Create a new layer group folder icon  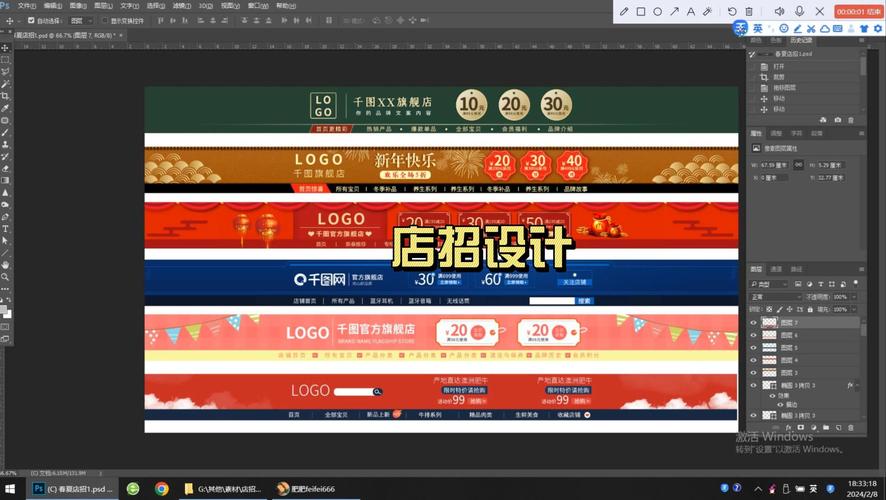(826, 428)
